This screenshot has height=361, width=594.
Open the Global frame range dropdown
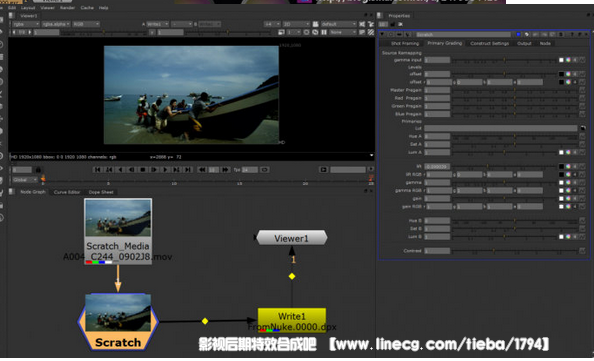(x=25, y=180)
